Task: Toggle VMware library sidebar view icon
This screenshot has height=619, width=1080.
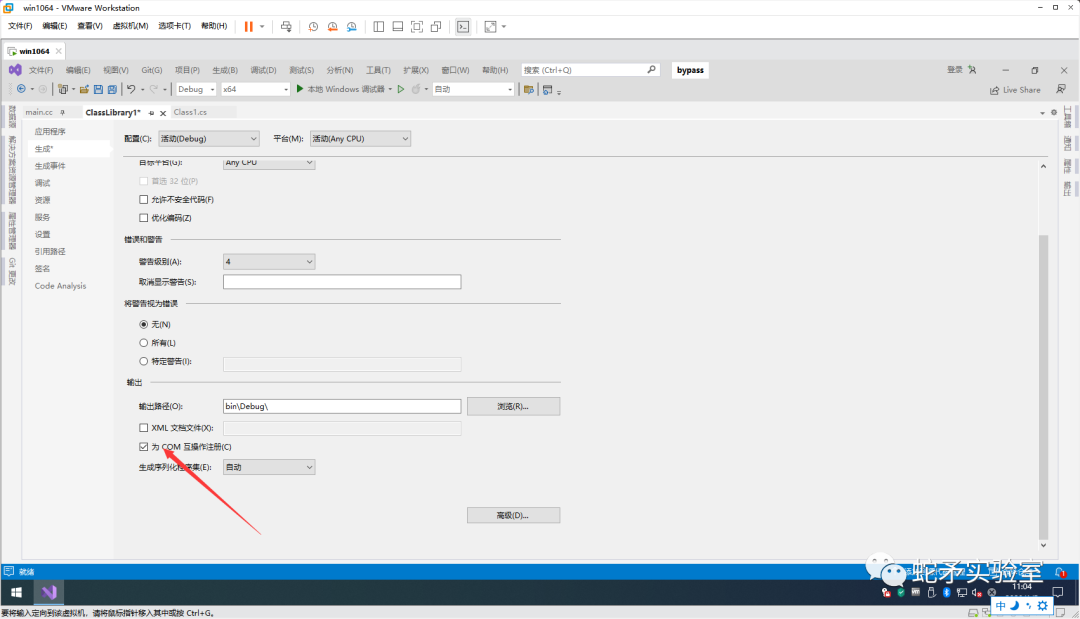Action: point(379,26)
